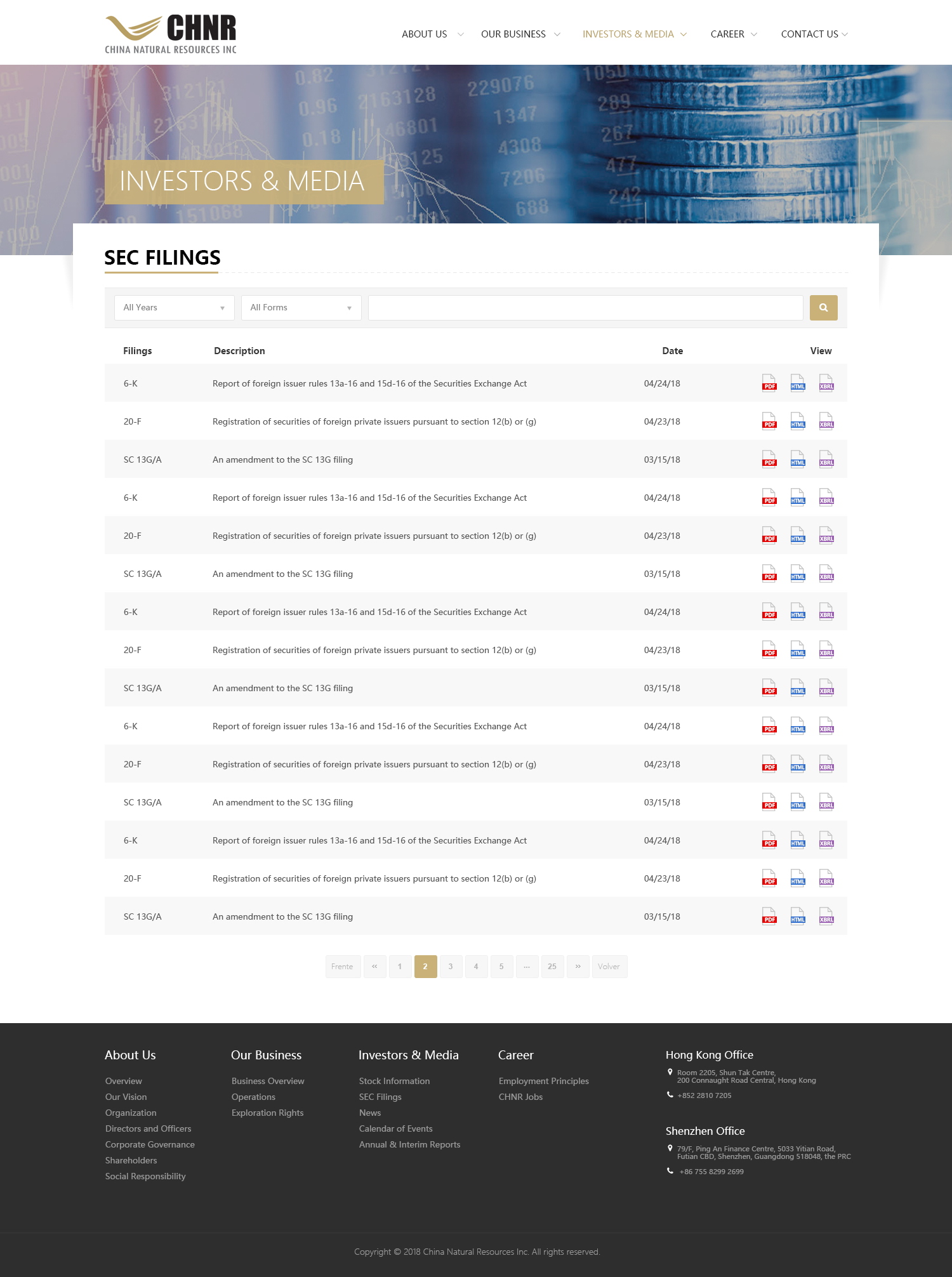Open the Investors & Media menu
This screenshot has height=1277, width=952.
coord(634,34)
